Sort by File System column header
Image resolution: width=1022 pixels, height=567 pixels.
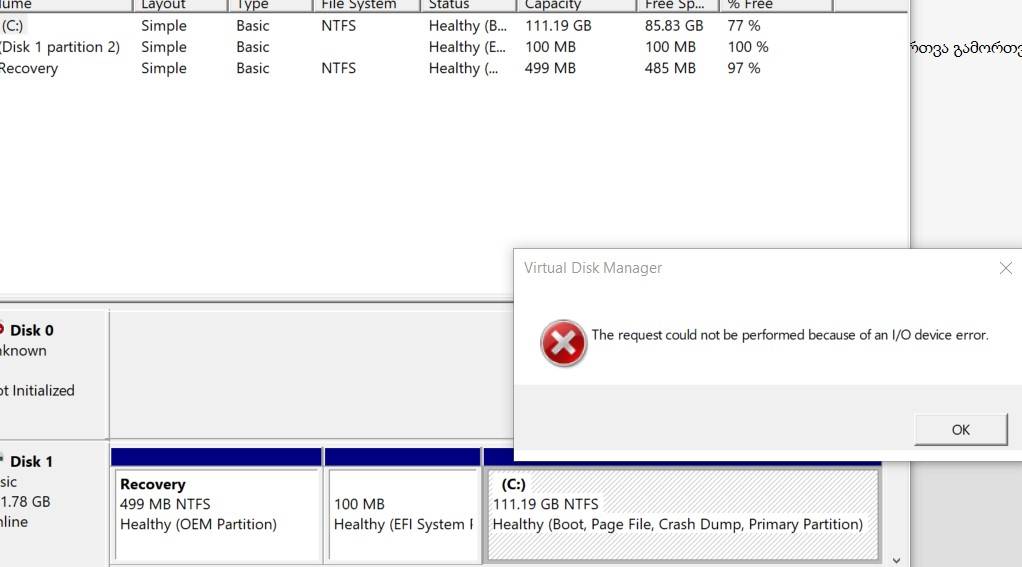(x=366, y=5)
